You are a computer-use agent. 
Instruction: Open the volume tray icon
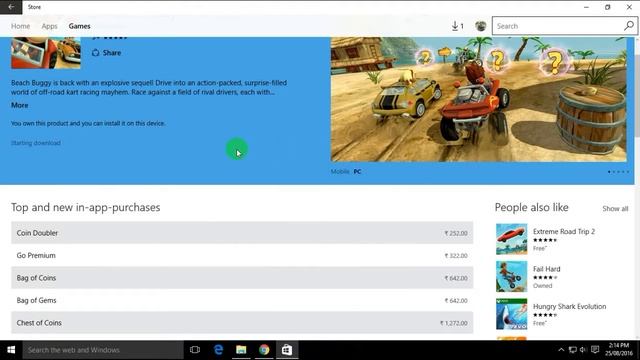click(x=583, y=350)
